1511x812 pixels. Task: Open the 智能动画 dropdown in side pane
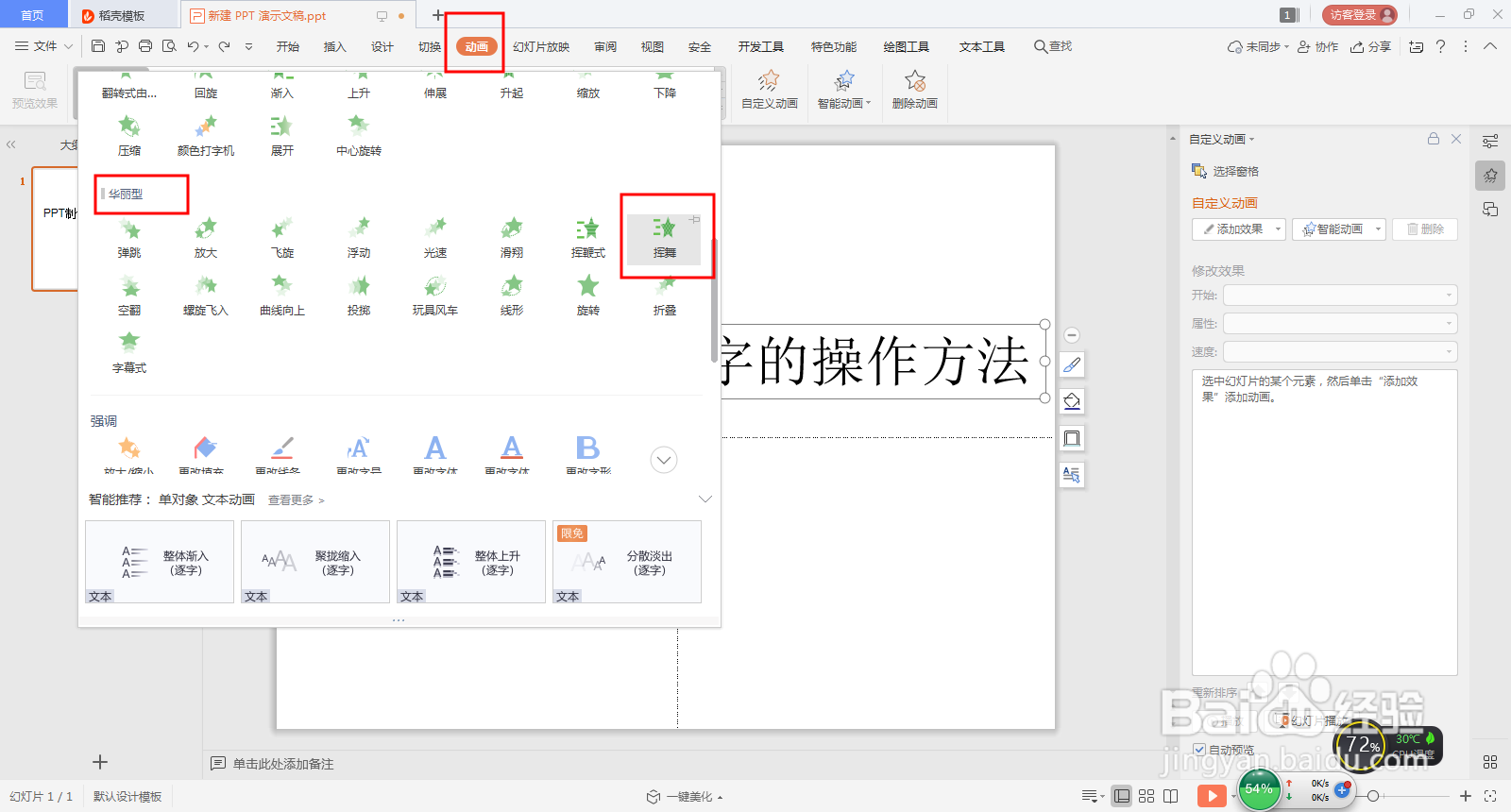(x=1339, y=229)
